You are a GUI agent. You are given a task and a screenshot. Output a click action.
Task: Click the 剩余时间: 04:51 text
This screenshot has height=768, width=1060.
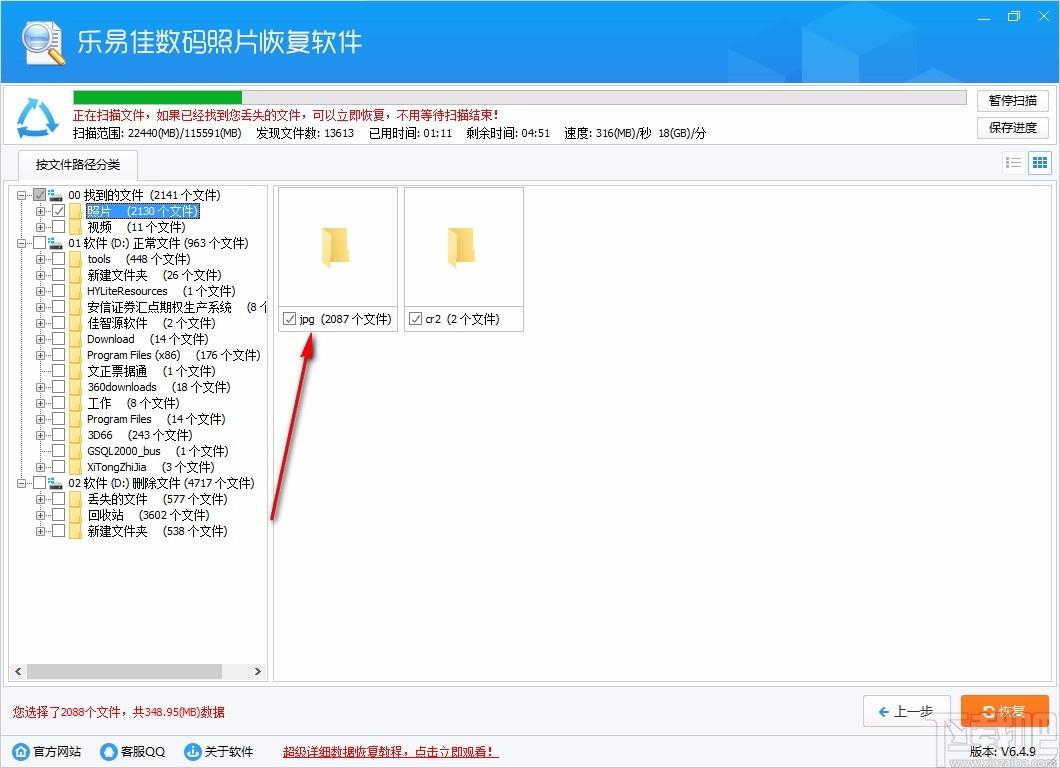(x=508, y=133)
